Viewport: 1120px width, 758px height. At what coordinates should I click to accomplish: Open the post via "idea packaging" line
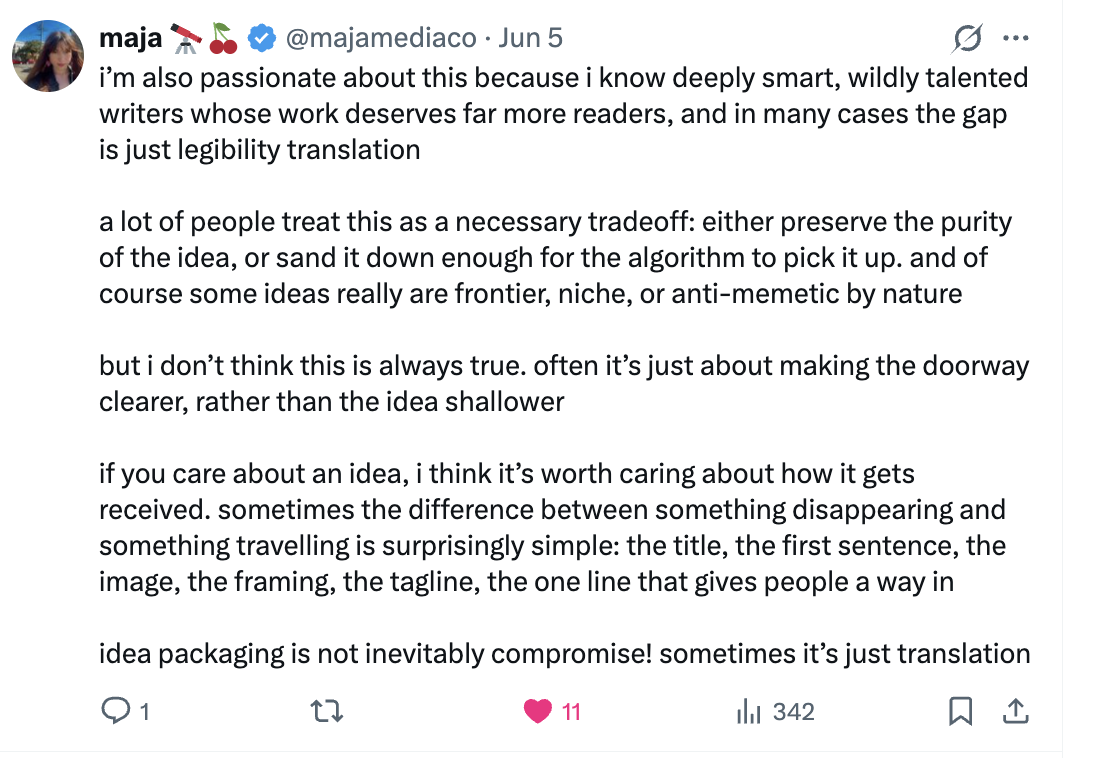tap(564, 654)
